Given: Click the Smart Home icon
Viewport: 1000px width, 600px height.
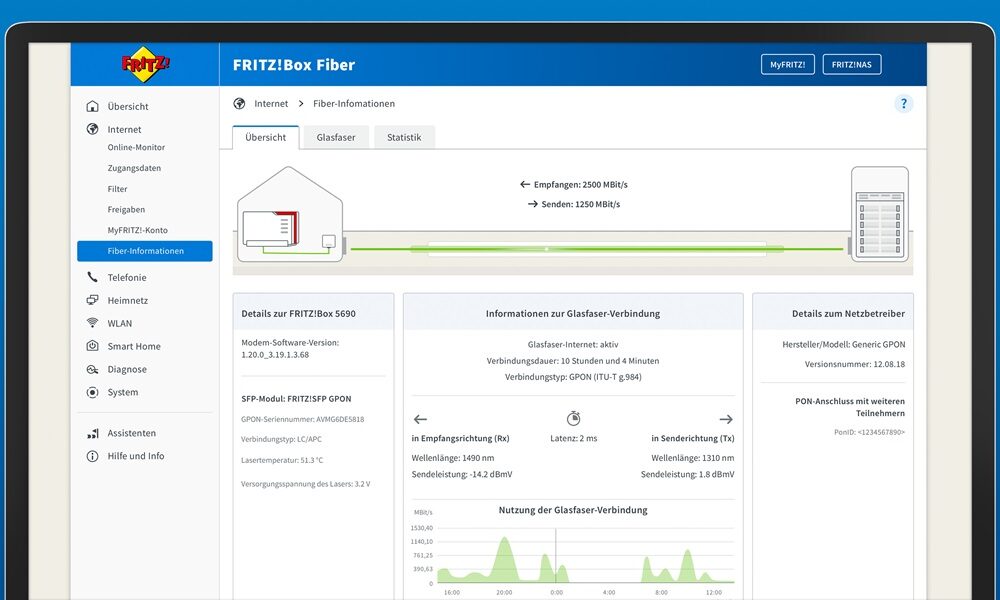Looking at the screenshot, I should pos(93,347).
